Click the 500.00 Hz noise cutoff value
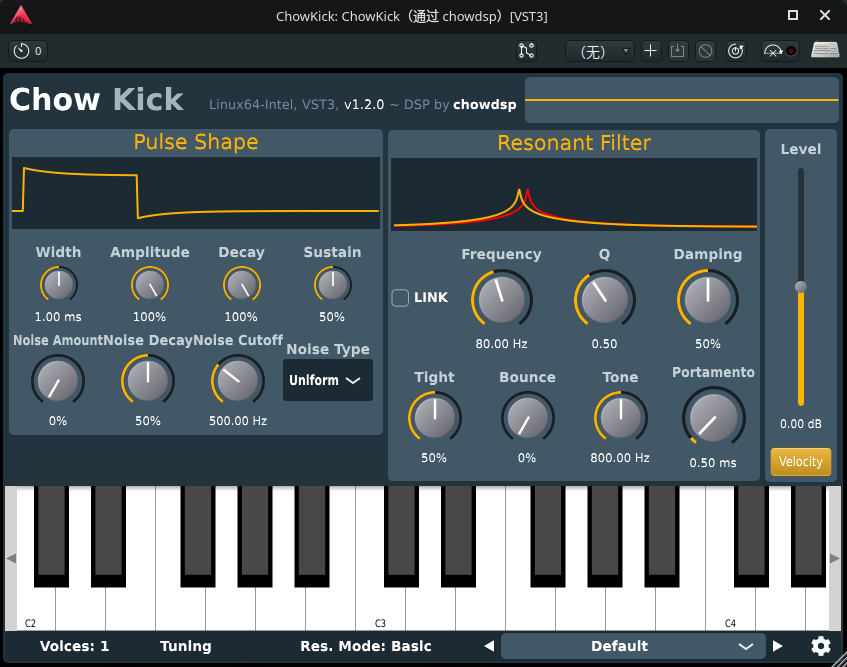 tap(238, 421)
